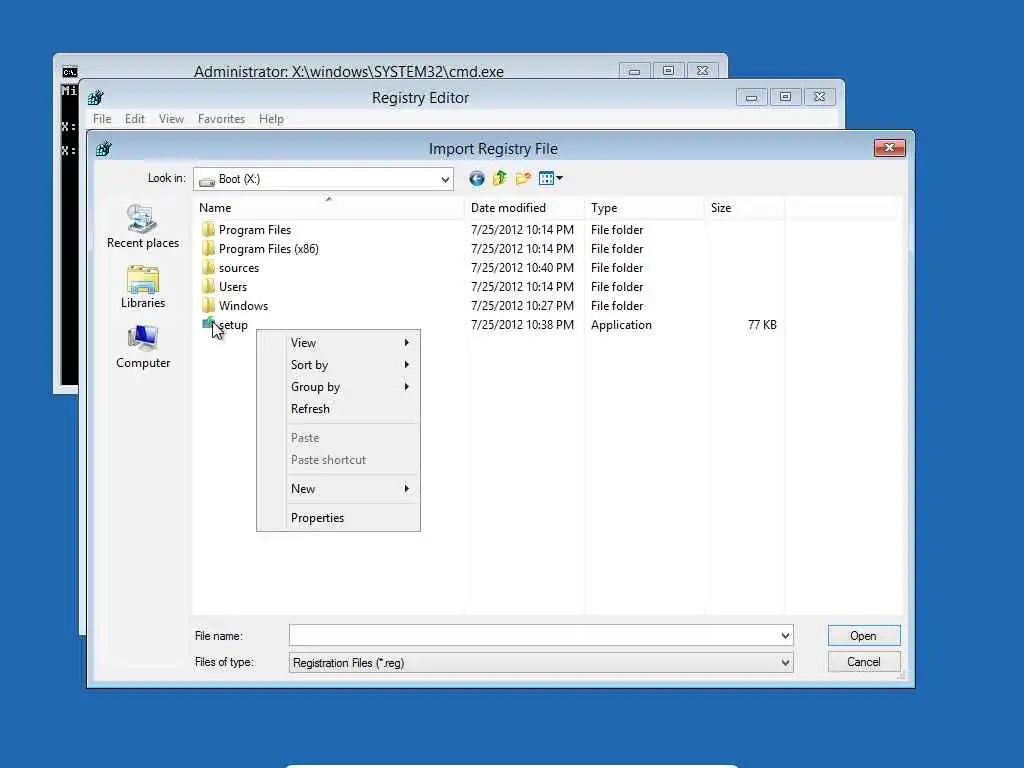Click the Windows folder icon
The height and width of the screenshot is (768, 1024).
(x=208, y=305)
